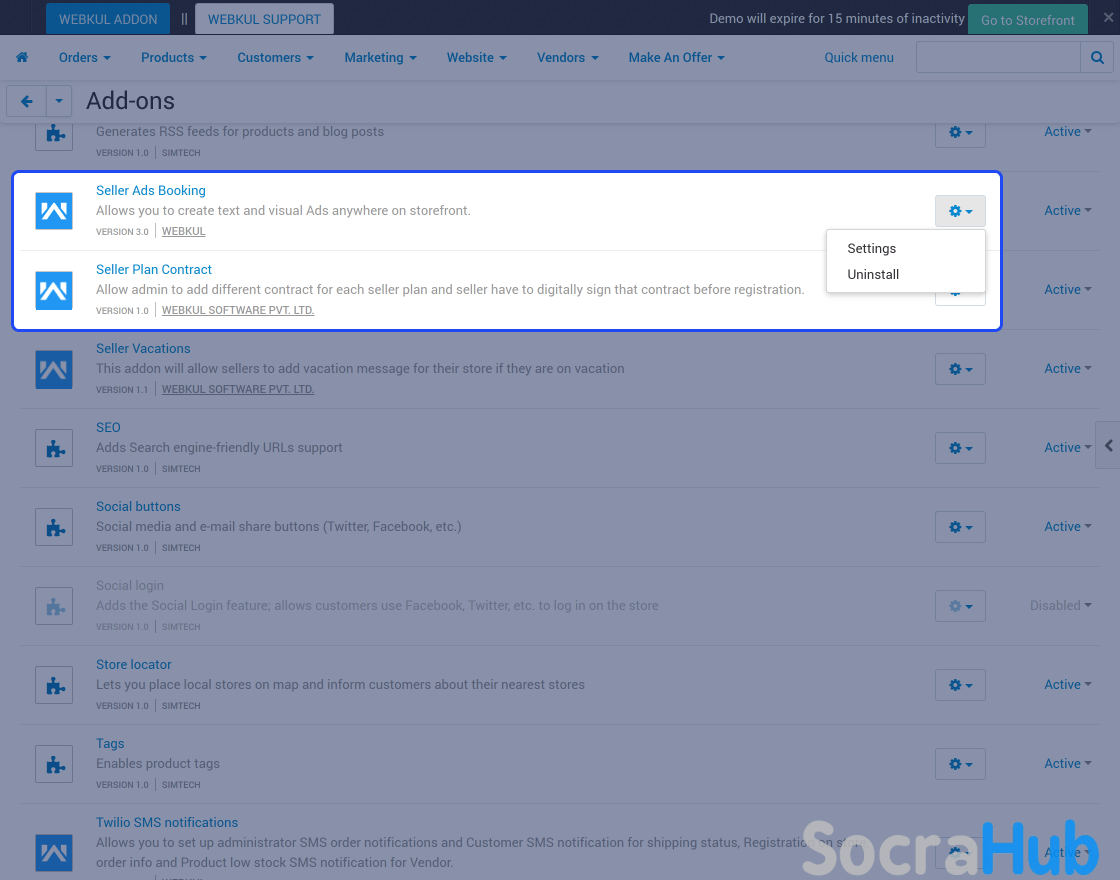Click the SEO puzzle-piece icon
Image resolution: width=1120 pixels, height=880 pixels.
(54, 448)
